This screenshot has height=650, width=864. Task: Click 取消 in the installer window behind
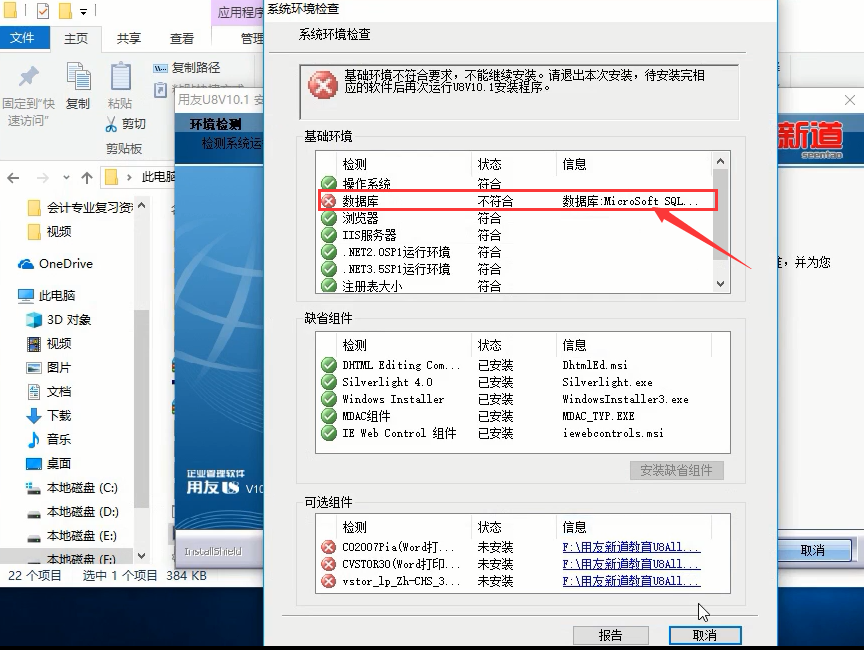813,550
